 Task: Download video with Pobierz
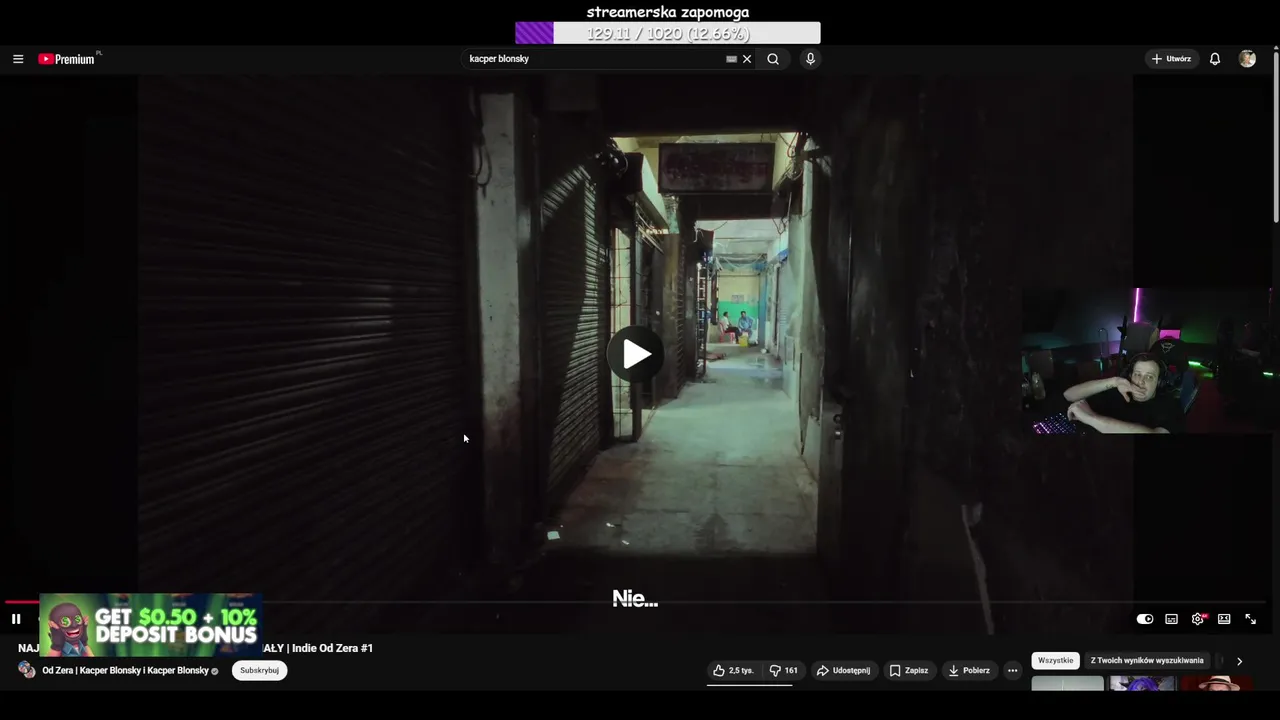point(969,670)
